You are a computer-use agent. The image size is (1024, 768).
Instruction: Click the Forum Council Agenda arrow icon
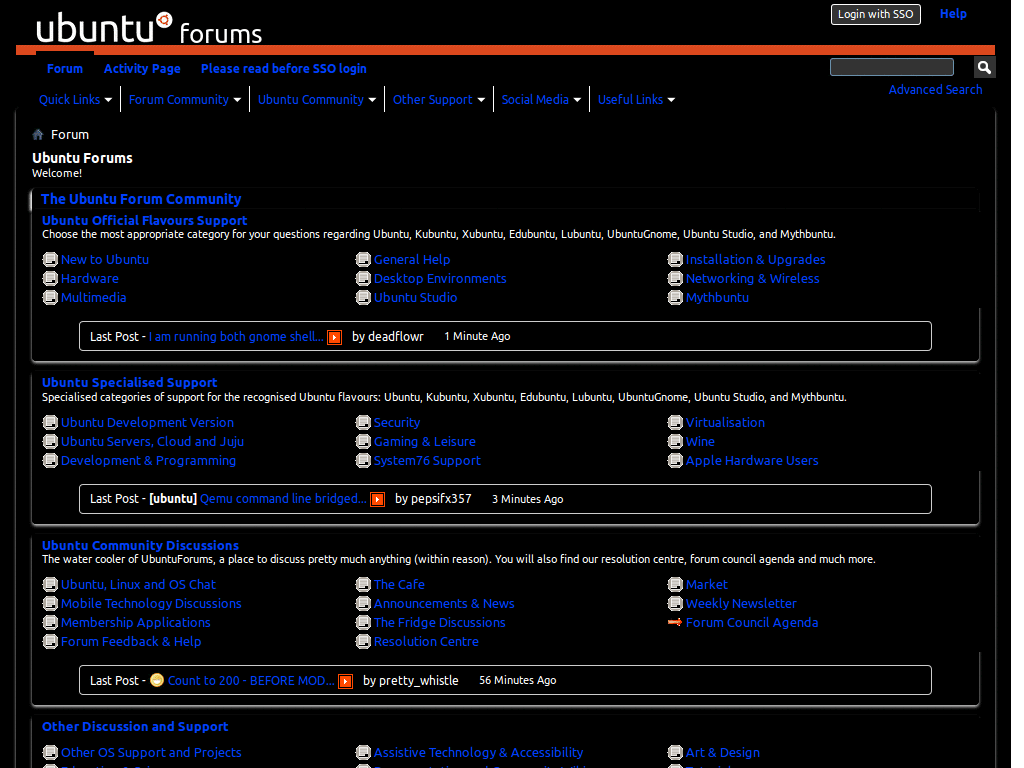tap(673, 622)
